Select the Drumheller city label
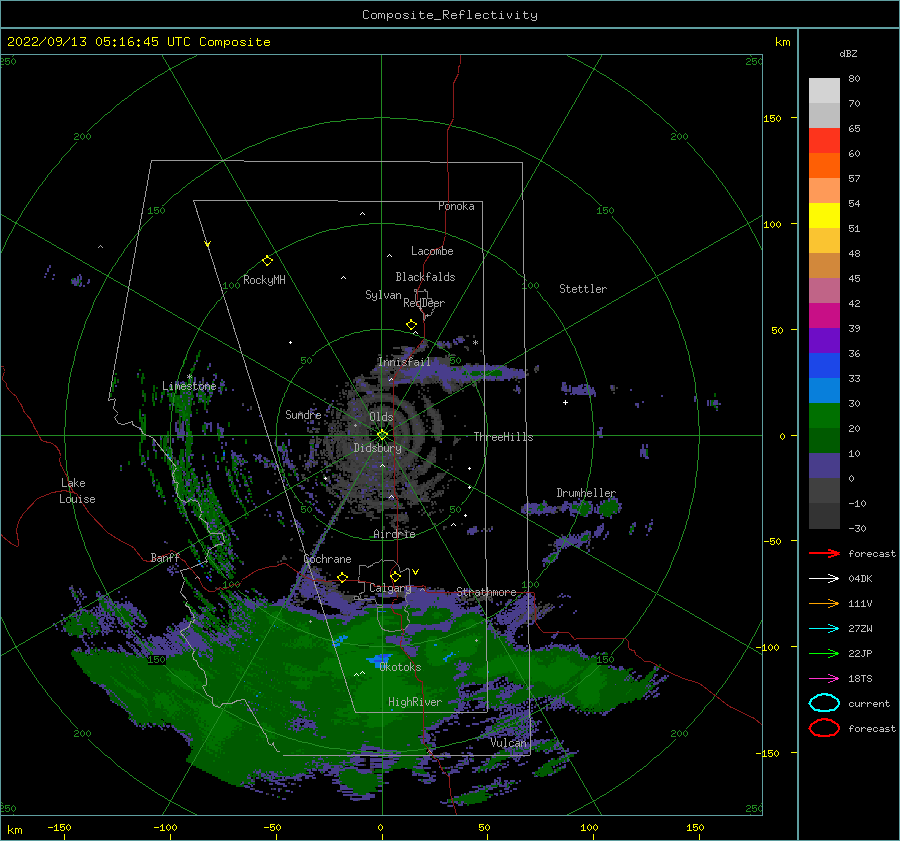The height and width of the screenshot is (841, 900). pos(586,493)
